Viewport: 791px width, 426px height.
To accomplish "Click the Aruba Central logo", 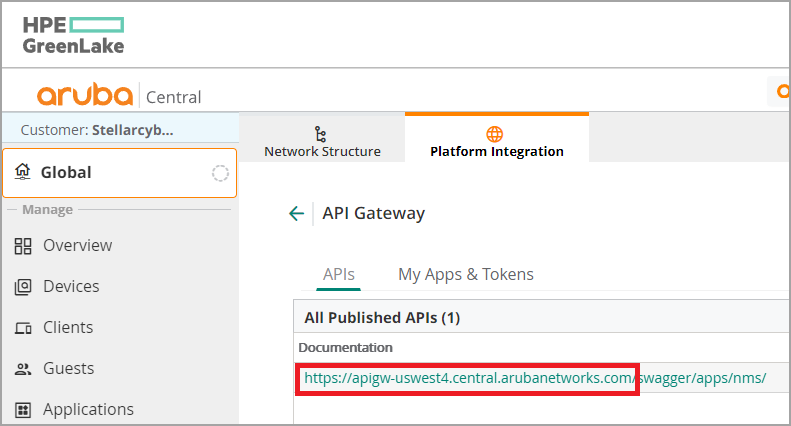I will tap(119, 96).
